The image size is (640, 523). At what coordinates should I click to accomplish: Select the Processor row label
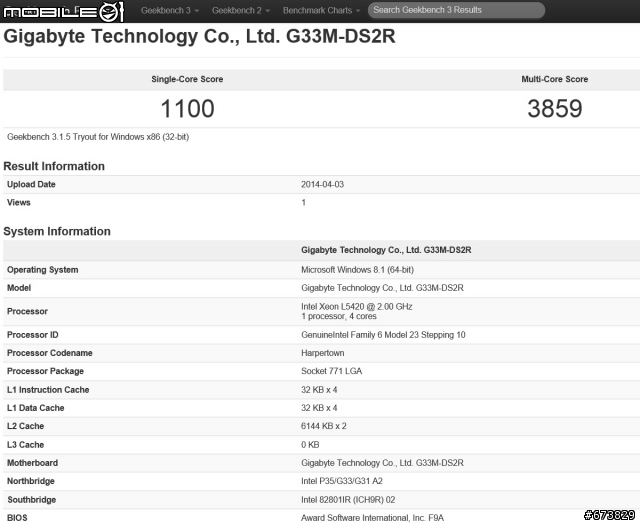point(27,311)
